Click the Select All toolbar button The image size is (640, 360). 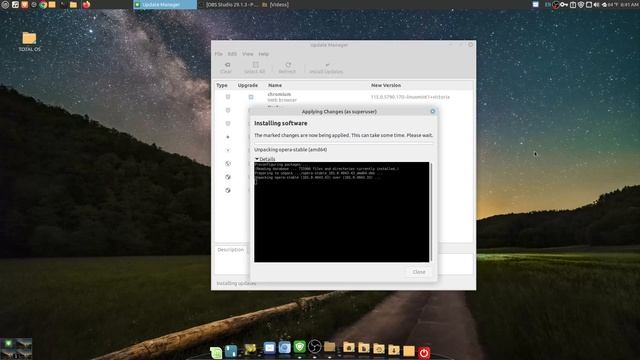(255, 68)
